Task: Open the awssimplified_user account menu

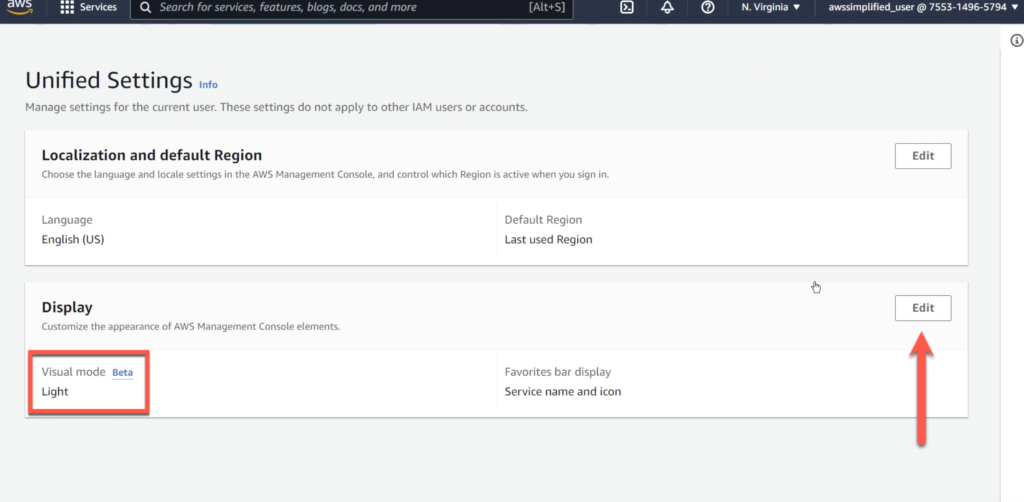Action: pos(916,7)
